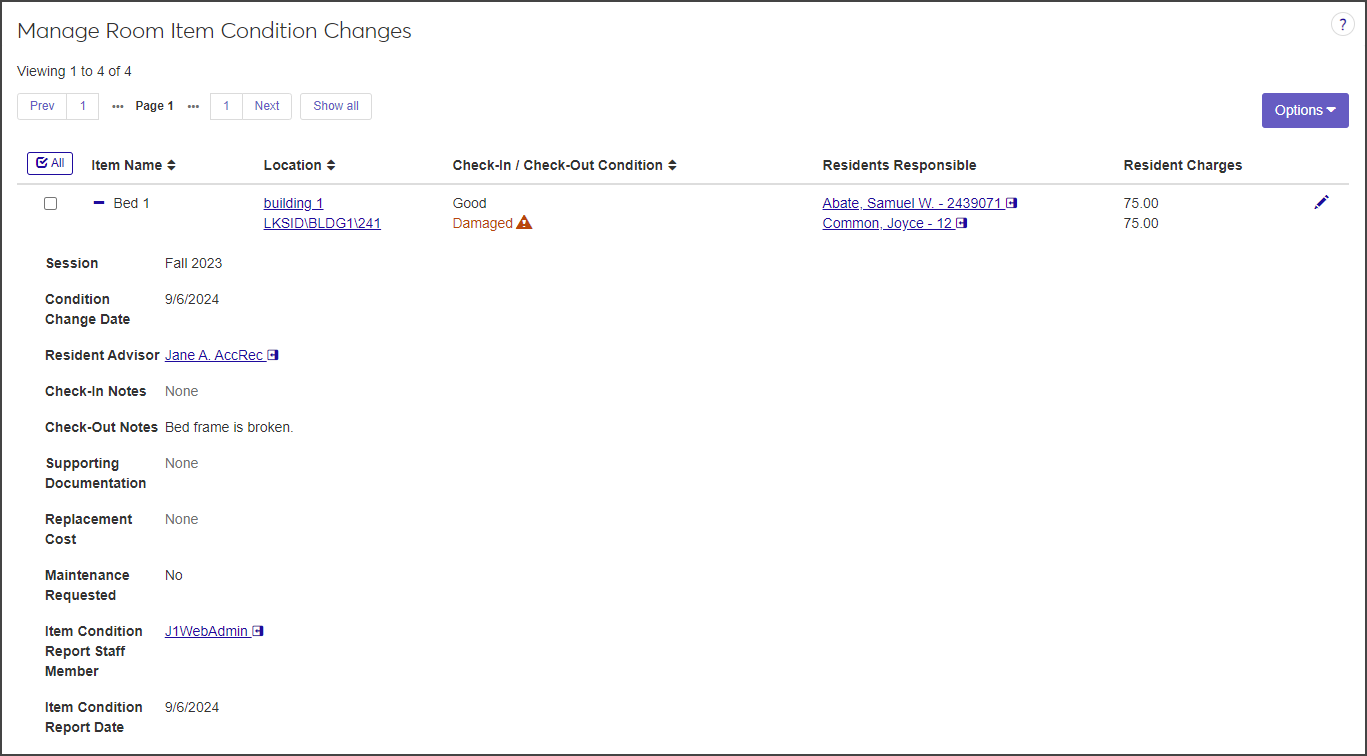
Task: Click the Bed 1 item name
Action: point(131,203)
